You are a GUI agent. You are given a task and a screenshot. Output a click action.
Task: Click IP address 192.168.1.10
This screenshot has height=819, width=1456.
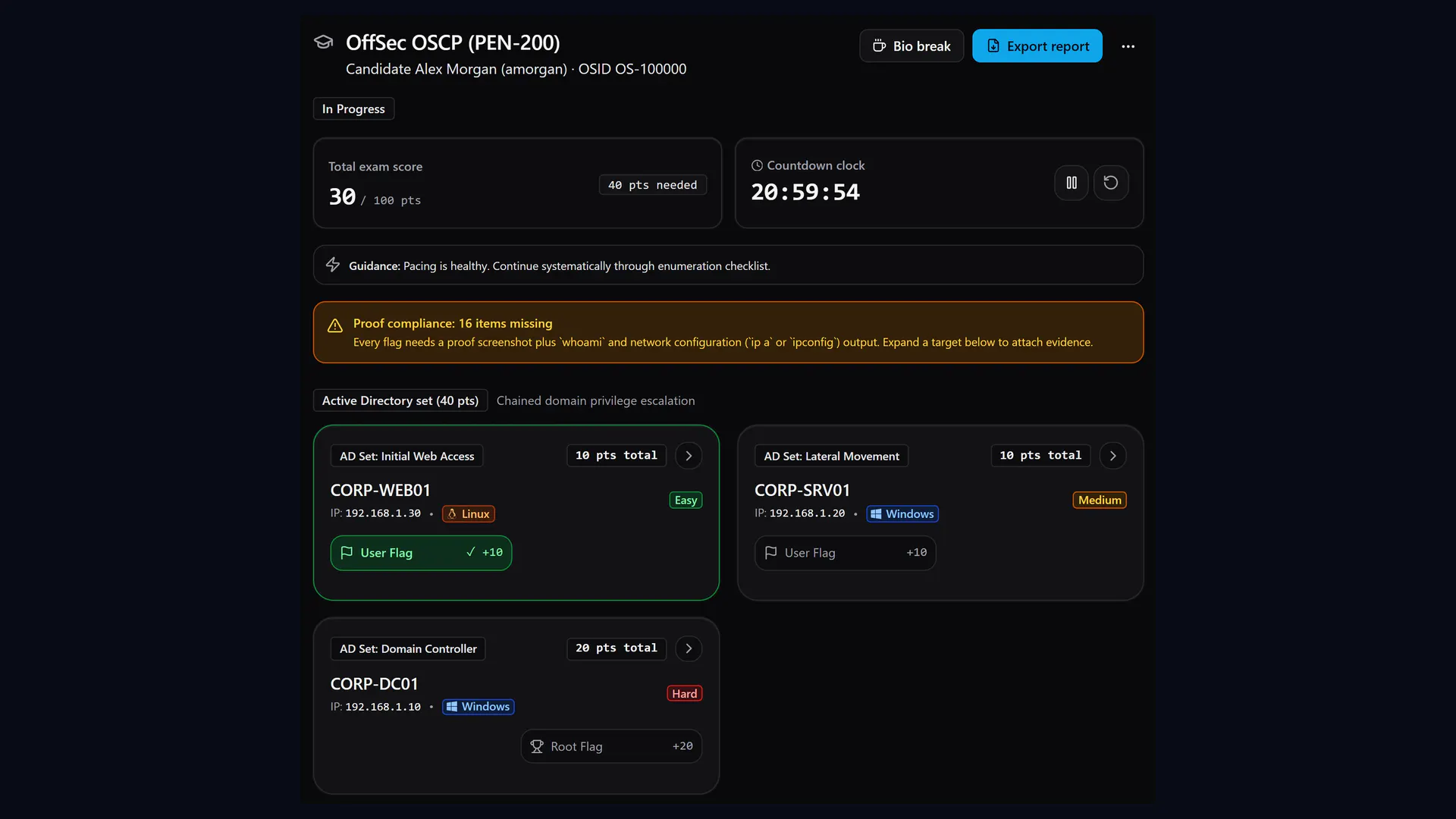[383, 707]
